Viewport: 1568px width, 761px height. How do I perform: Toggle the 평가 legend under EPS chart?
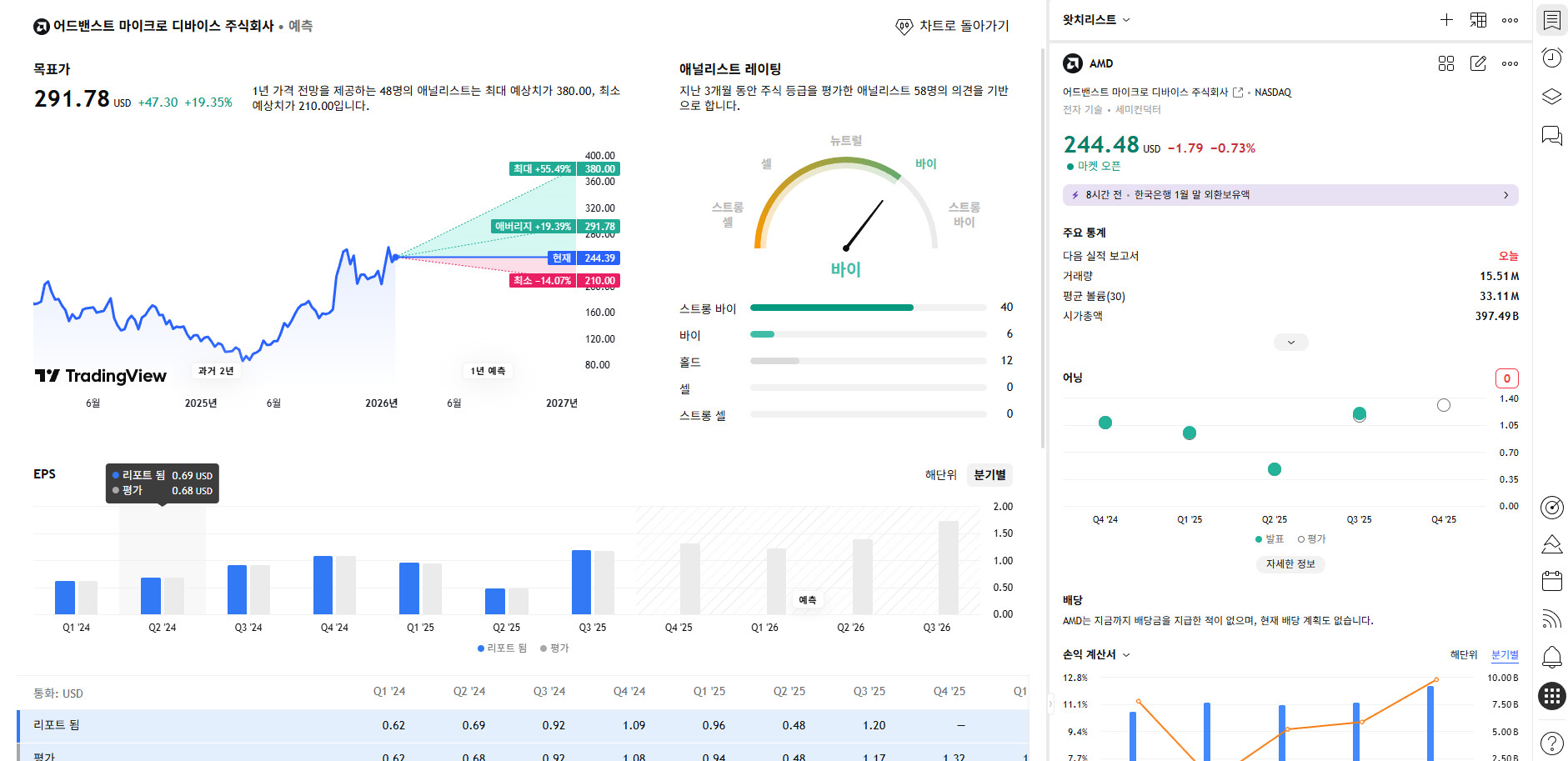point(554,648)
